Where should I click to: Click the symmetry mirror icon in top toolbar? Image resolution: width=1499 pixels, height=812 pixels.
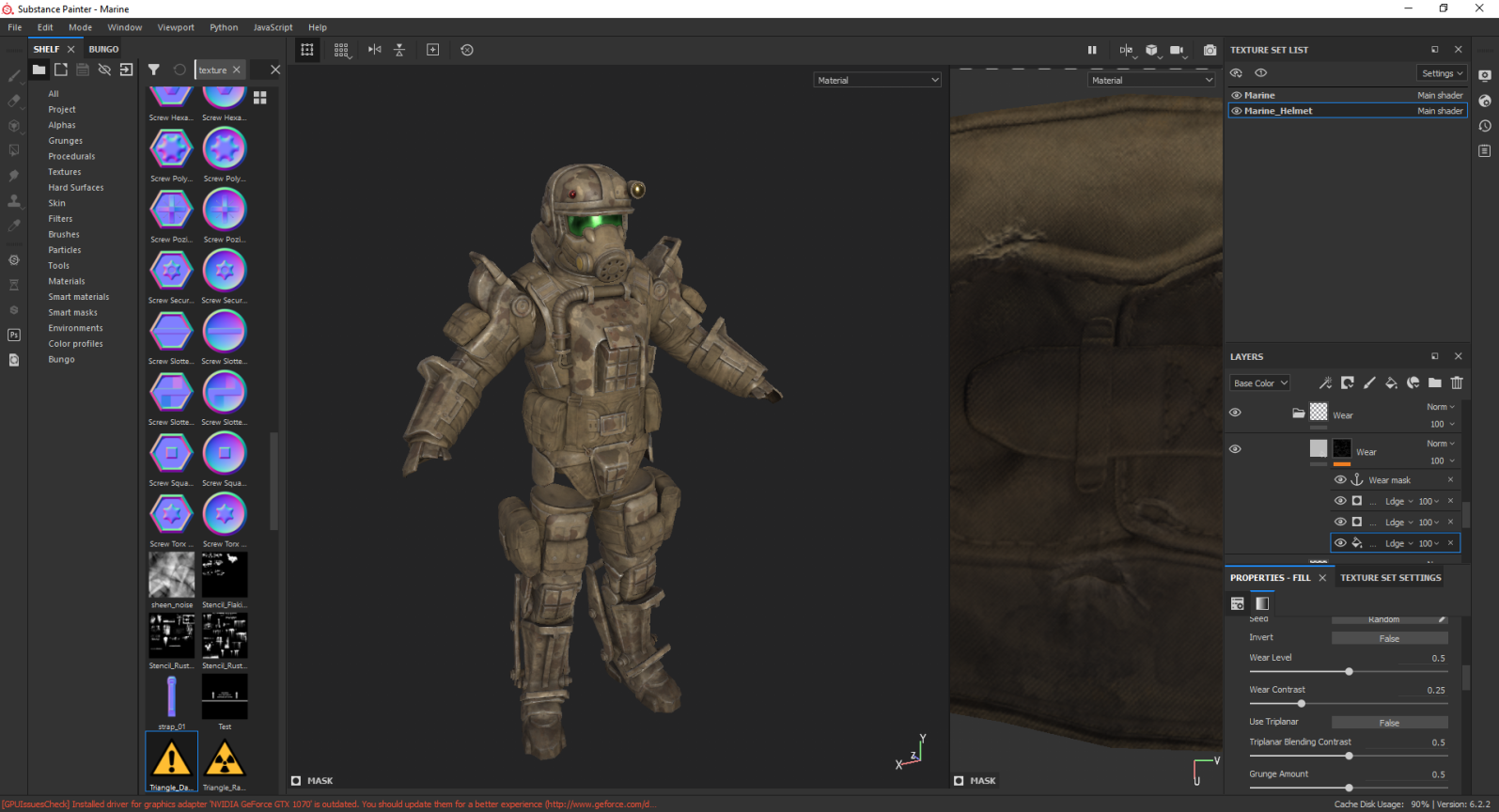click(374, 50)
